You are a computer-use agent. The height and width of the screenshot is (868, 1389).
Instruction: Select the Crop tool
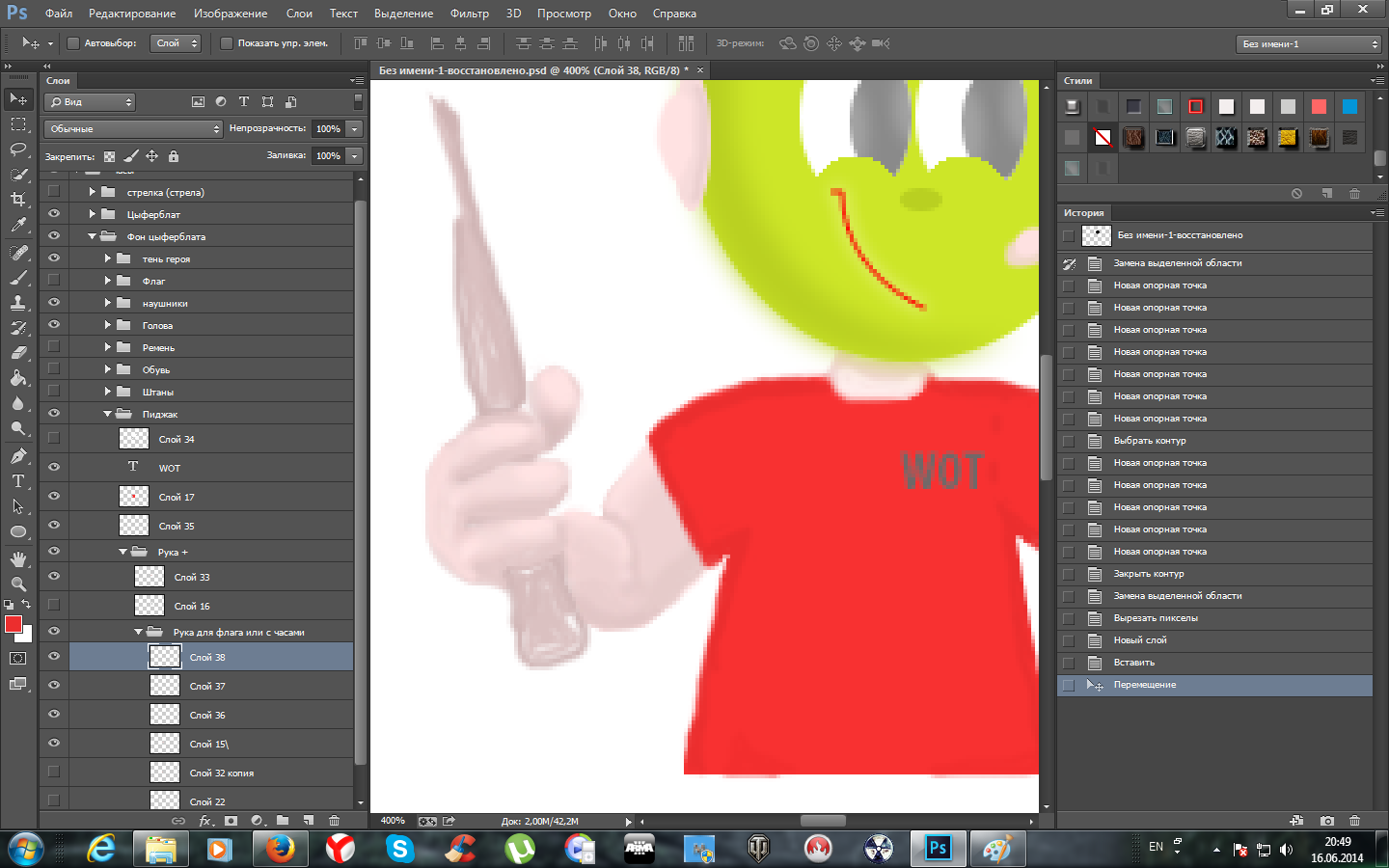click(18, 200)
